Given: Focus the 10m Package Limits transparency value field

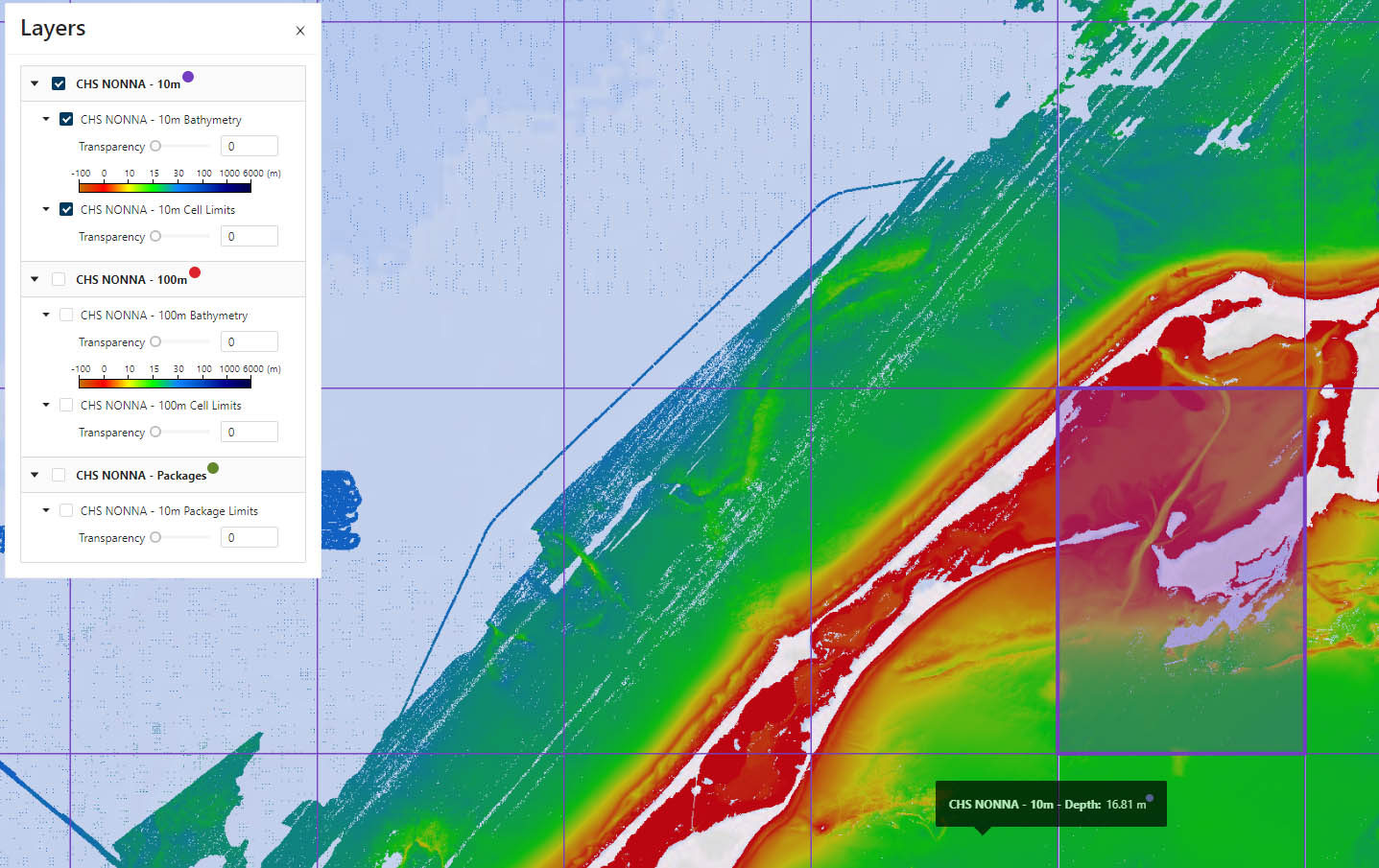Looking at the screenshot, I should pyautogui.click(x=250, y=537).
